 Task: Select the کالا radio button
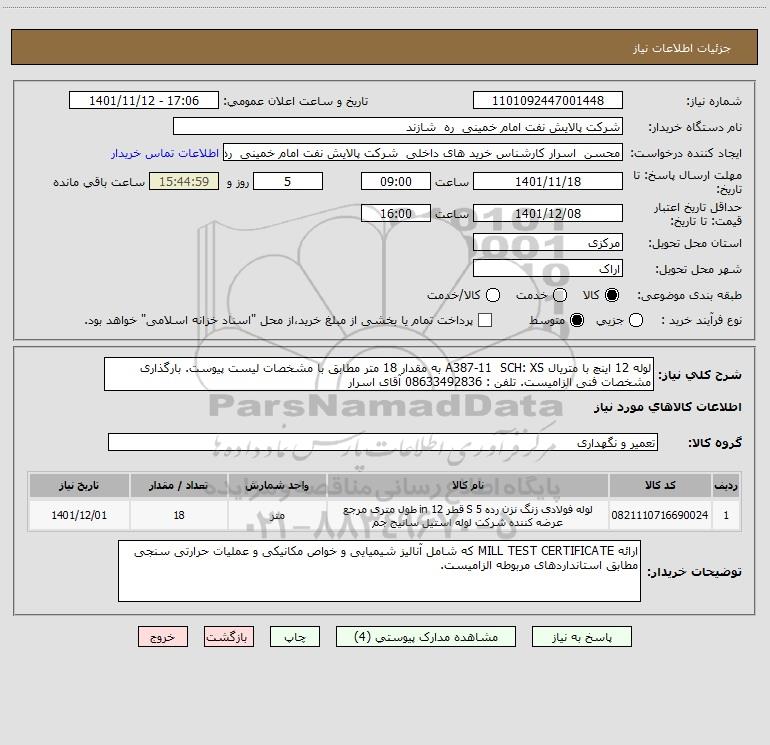pos(612,295)
